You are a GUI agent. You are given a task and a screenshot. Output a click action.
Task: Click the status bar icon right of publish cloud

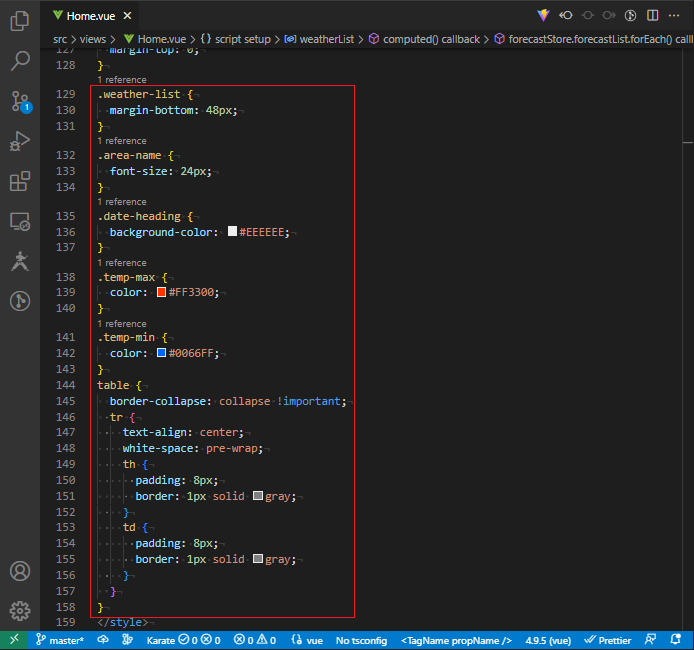coord(127,640)
